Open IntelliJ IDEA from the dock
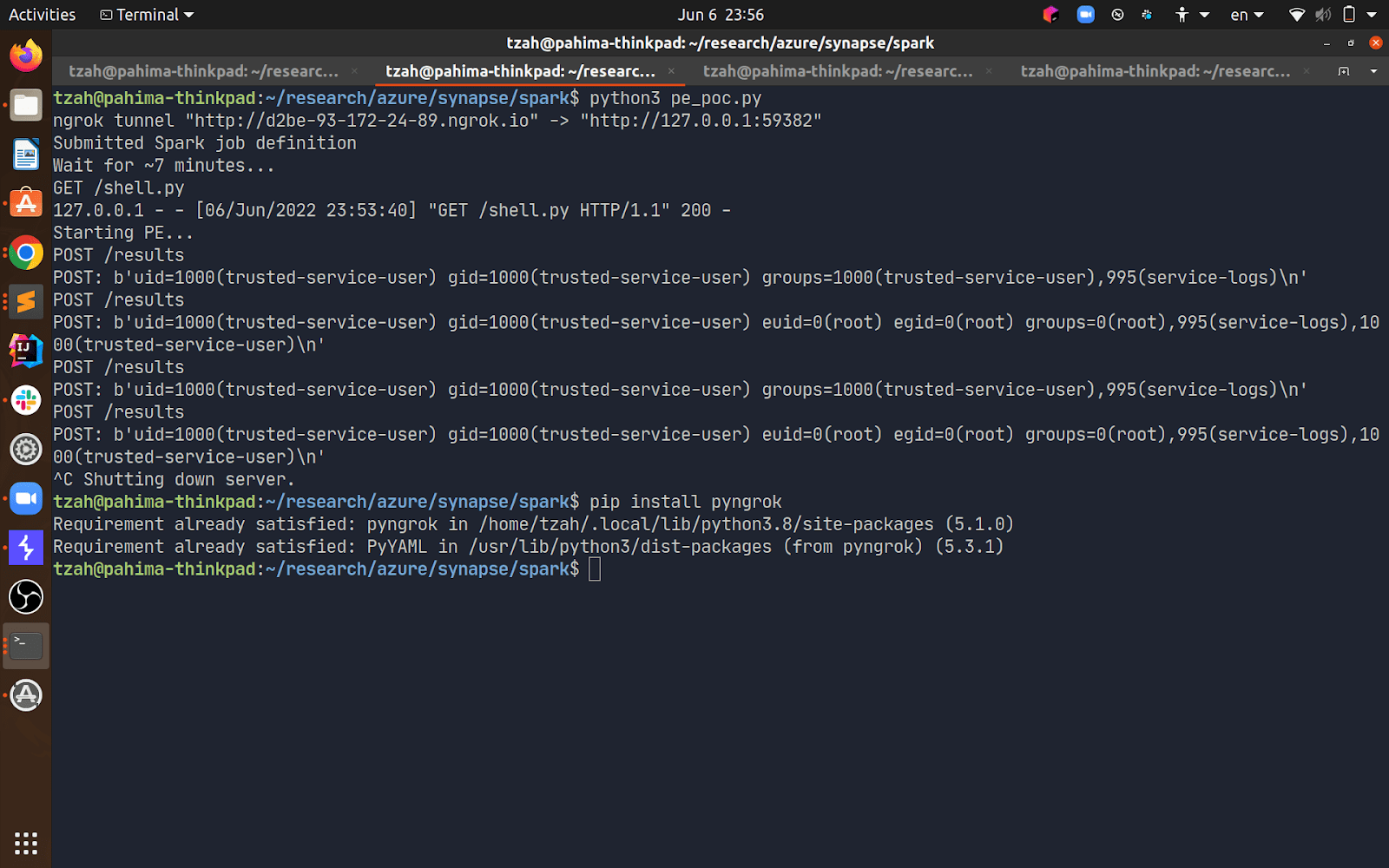1389x868 pixels. point(25,351)
